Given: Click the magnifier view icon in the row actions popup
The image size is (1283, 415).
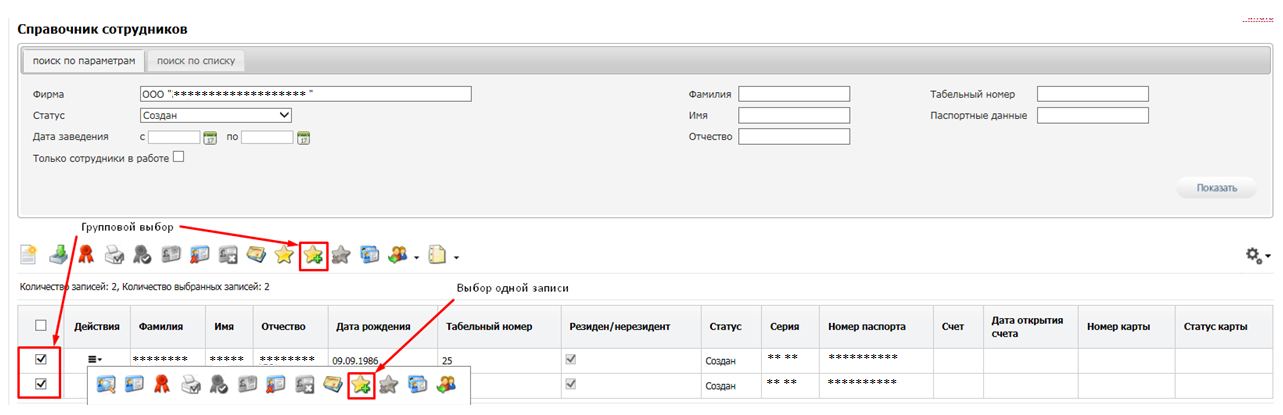Looking at the screenshot, I should click(x=105, y=385).
